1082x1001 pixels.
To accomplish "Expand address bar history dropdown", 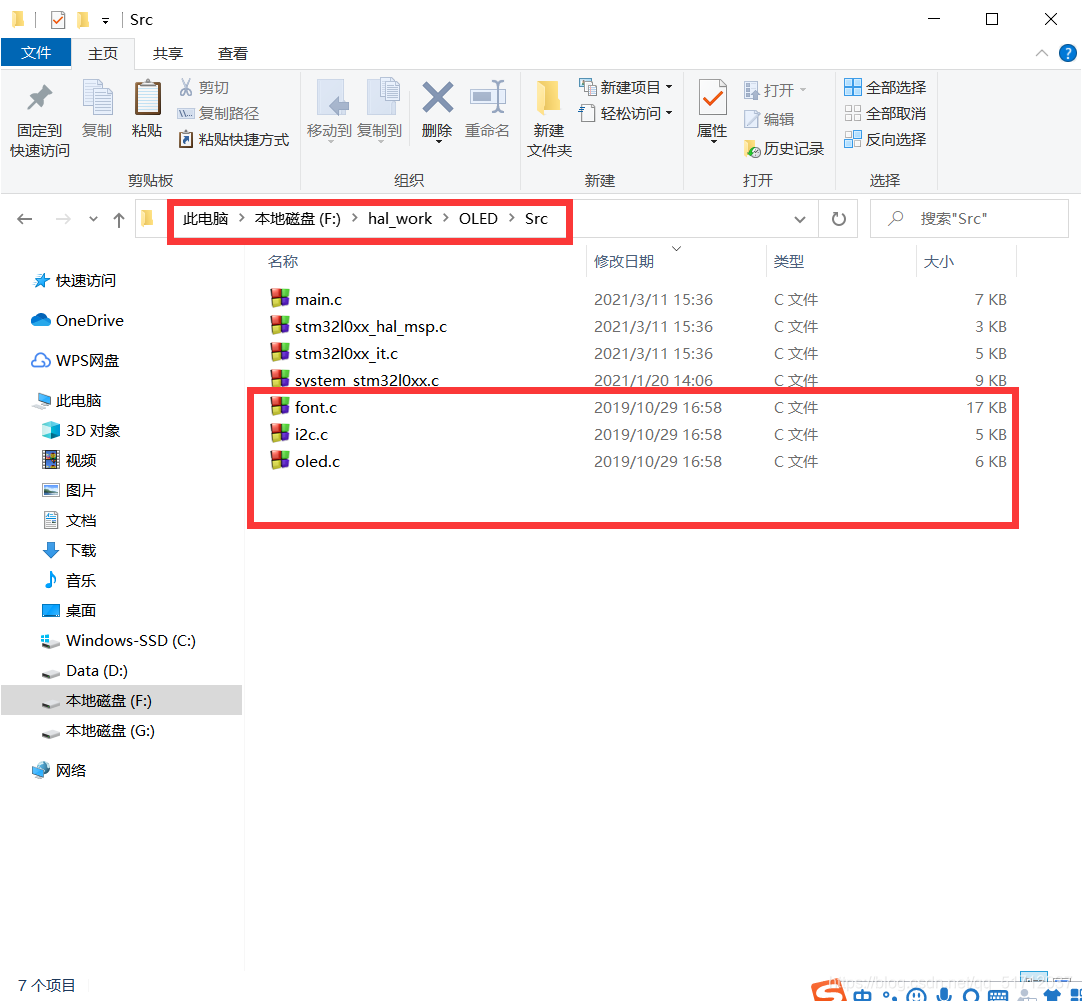I will point(800,219).
